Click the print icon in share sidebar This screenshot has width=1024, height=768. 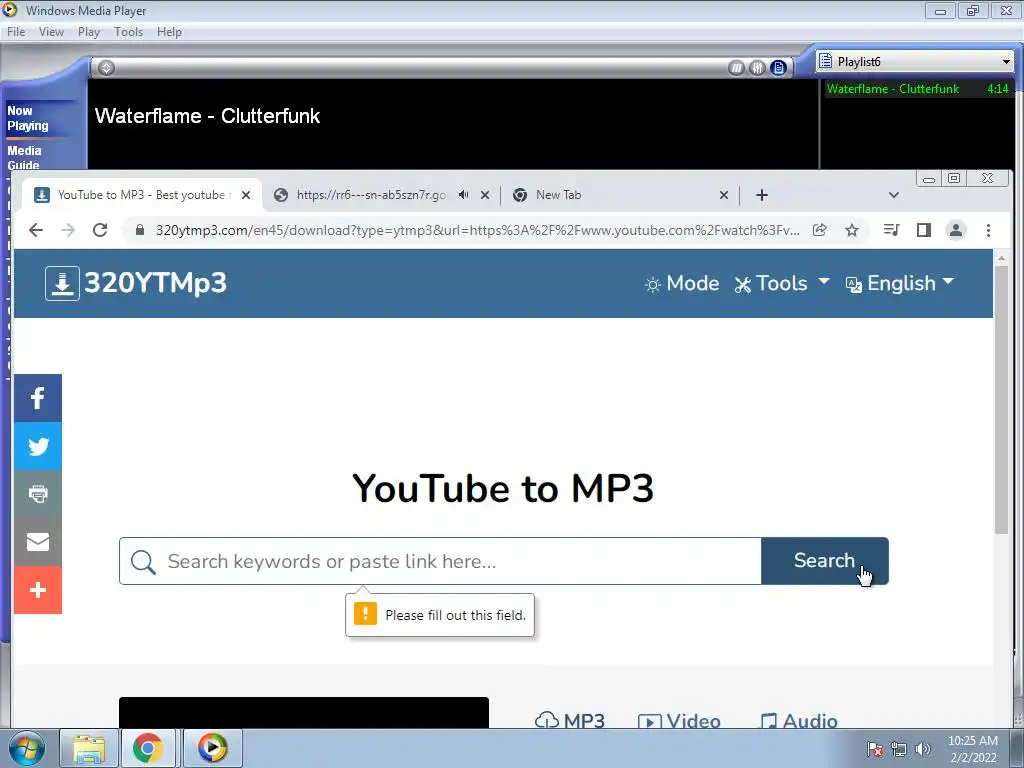[38, 494]
